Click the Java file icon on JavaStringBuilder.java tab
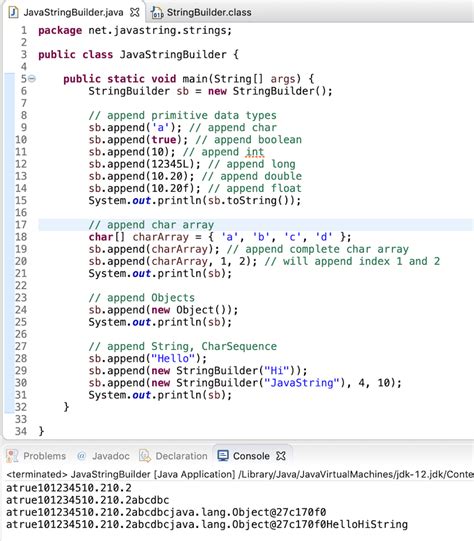 point(13,12)
